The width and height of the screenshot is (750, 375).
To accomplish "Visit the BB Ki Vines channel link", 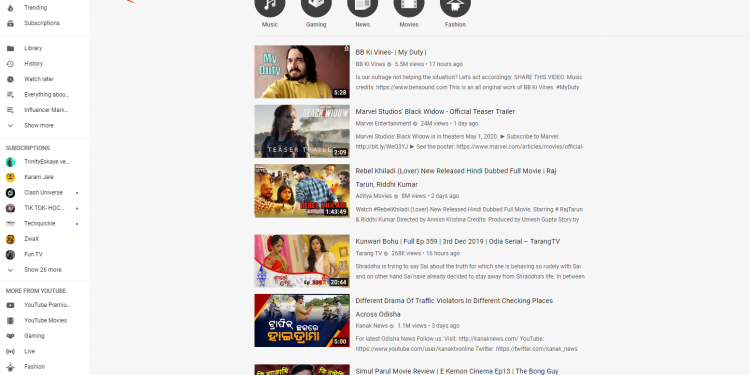I will click(370, 64).
